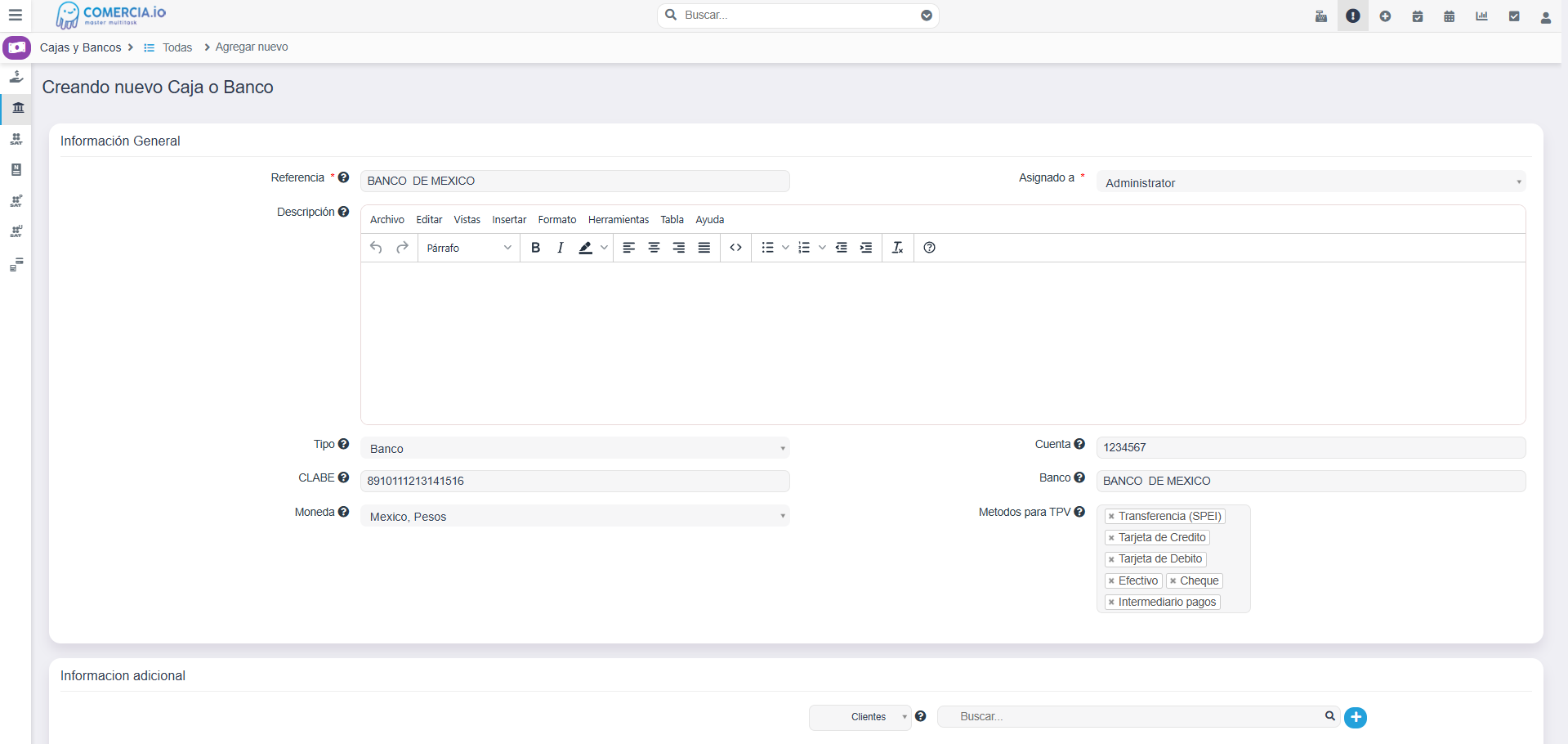Open the Formato editor menu
The height and width of the screenshot is (744, 1568).
pyautogui.click(x=557, y=220)
